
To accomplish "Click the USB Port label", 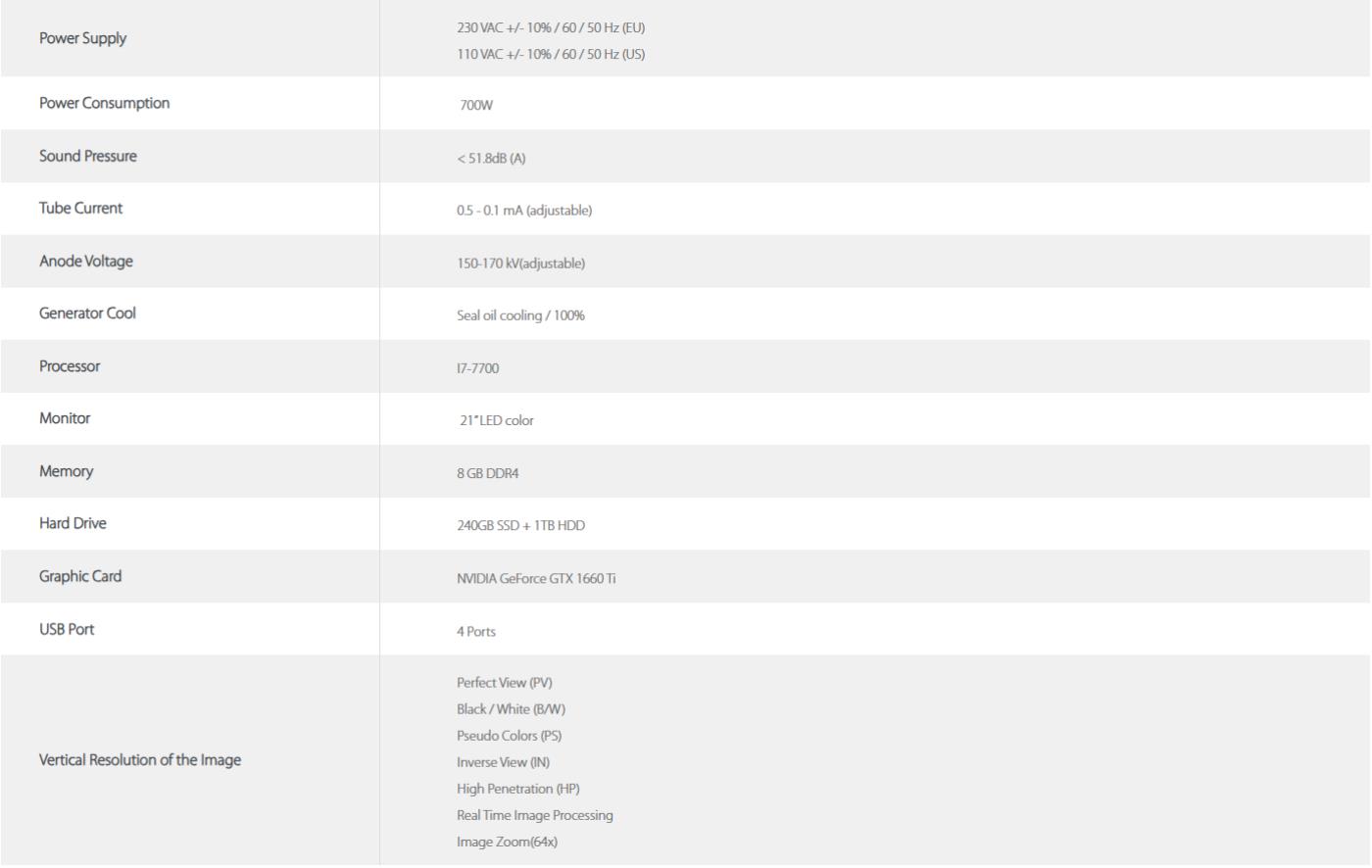I will [67, 629].
